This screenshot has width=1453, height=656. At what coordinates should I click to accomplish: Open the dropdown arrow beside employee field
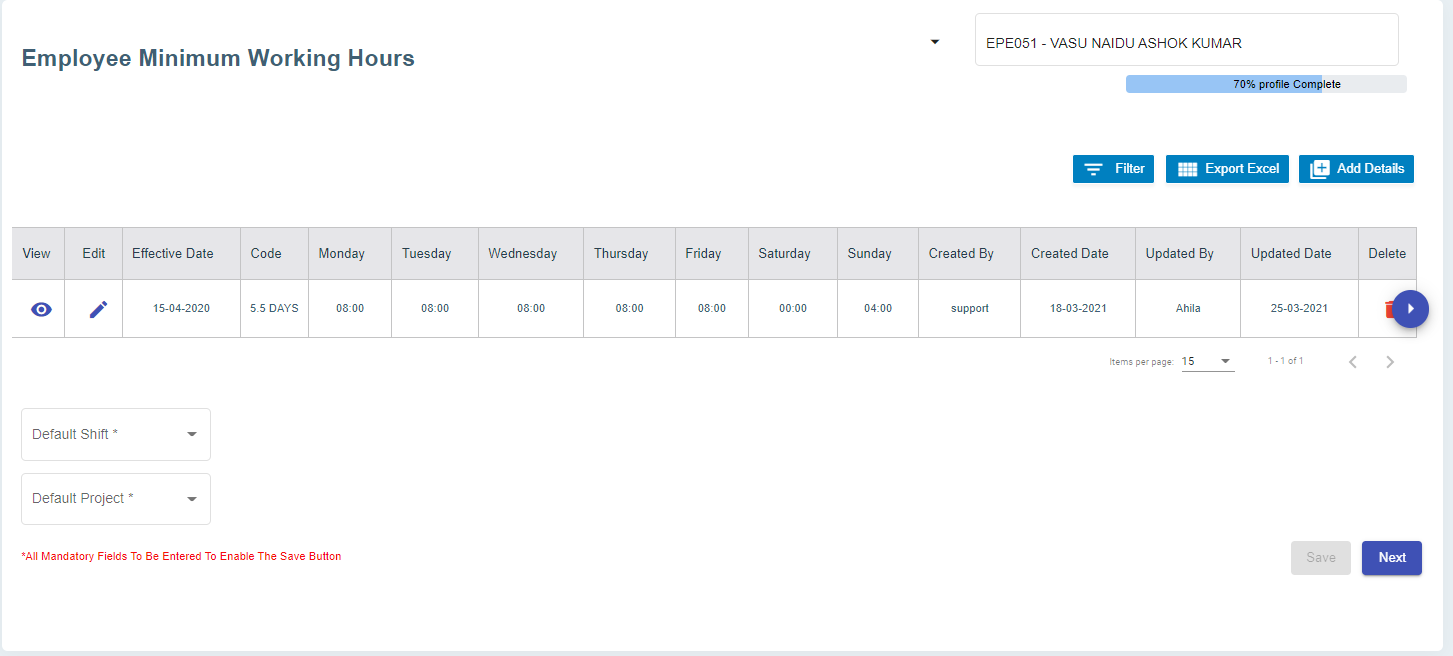tap(935, 42)
